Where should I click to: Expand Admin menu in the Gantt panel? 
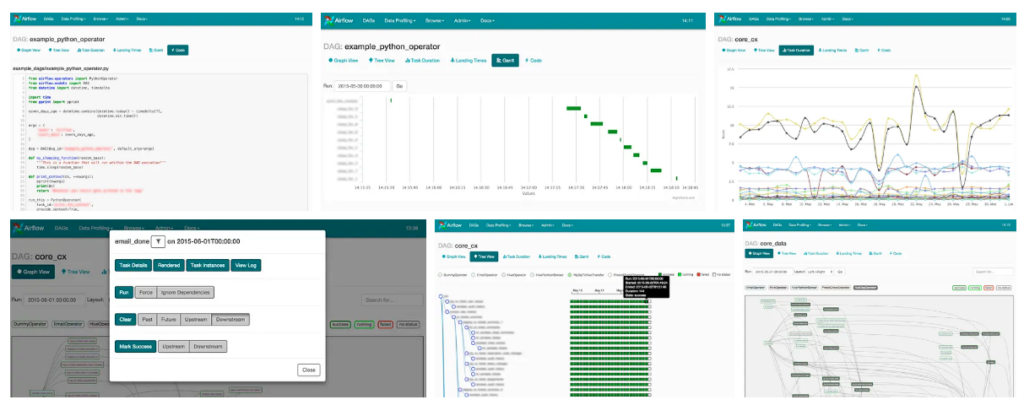(463, 20)
